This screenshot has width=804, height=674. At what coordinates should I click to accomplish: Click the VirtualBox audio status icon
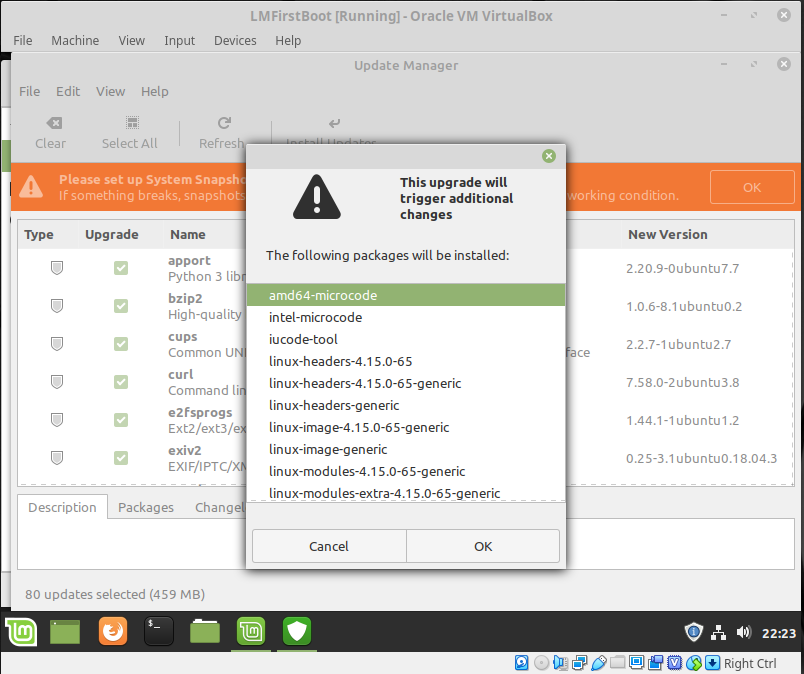point(560,663)
